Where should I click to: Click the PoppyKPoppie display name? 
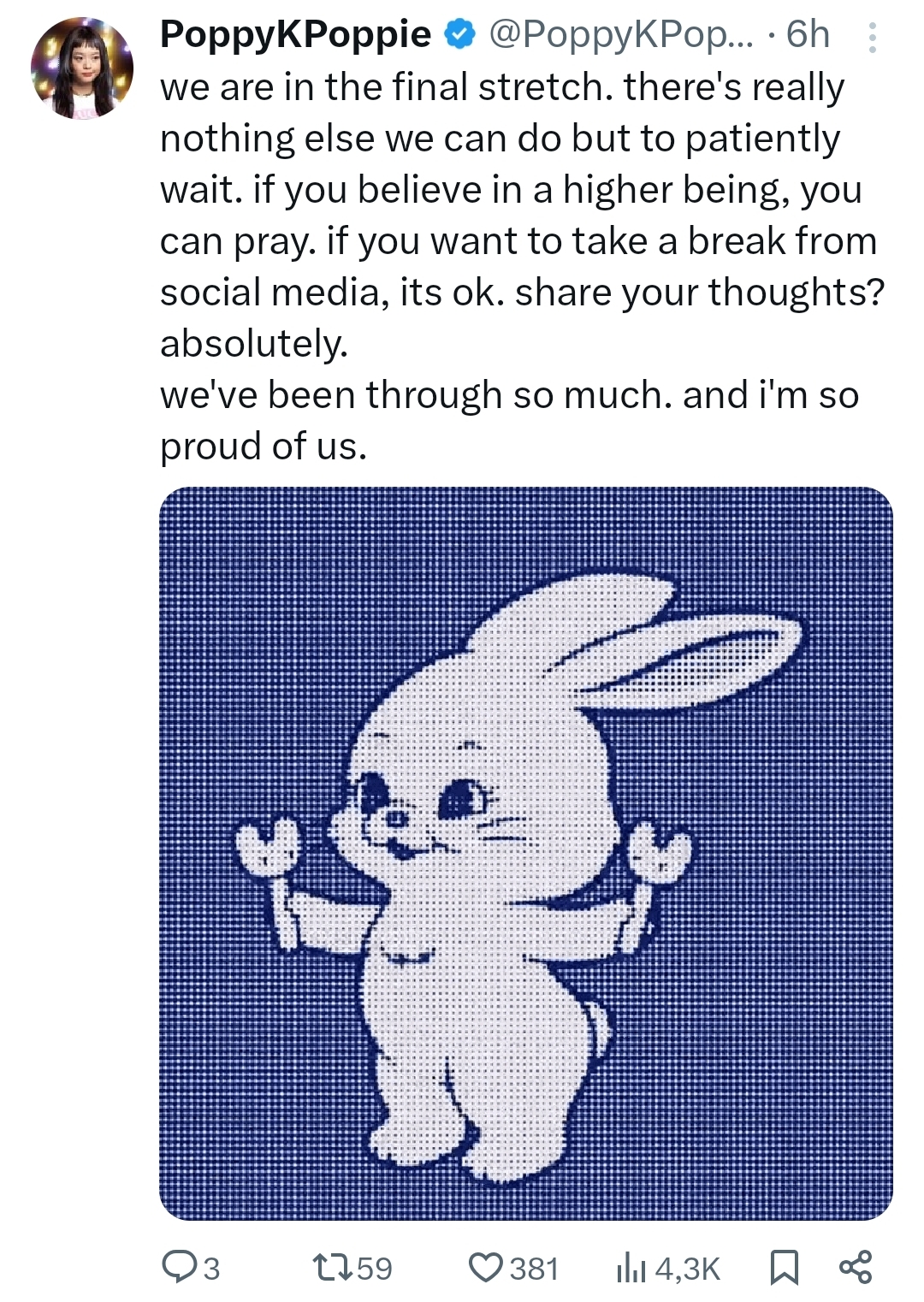[x=296, y=34]
